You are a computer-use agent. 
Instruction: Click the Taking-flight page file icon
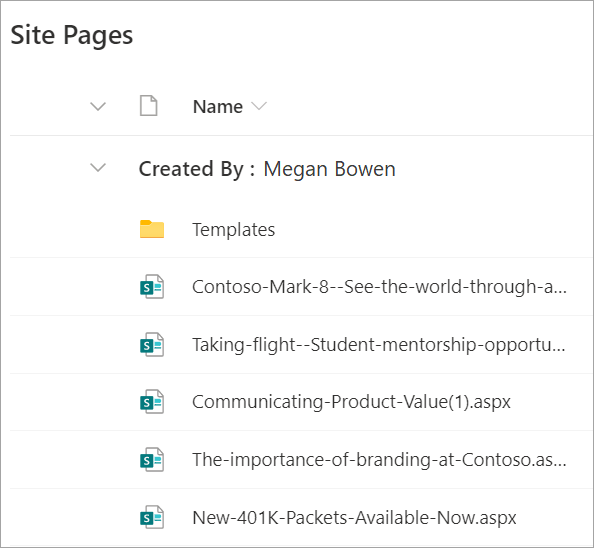[x=152, y=345]
